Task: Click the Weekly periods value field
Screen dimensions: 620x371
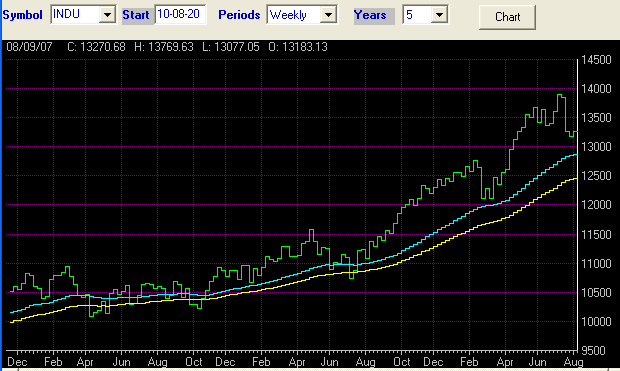Action: tap(294, 15)
